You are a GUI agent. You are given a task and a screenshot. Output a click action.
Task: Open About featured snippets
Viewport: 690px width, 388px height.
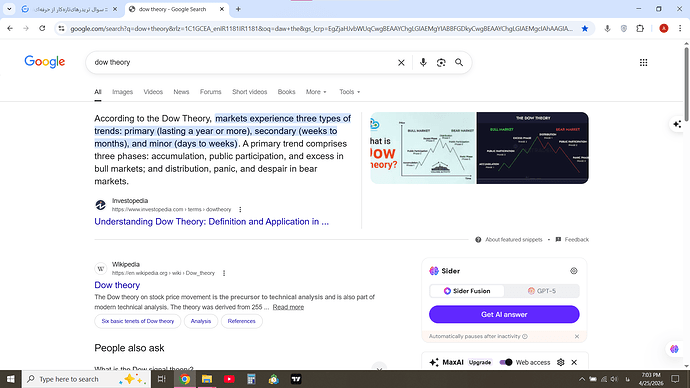coord(509,240)
